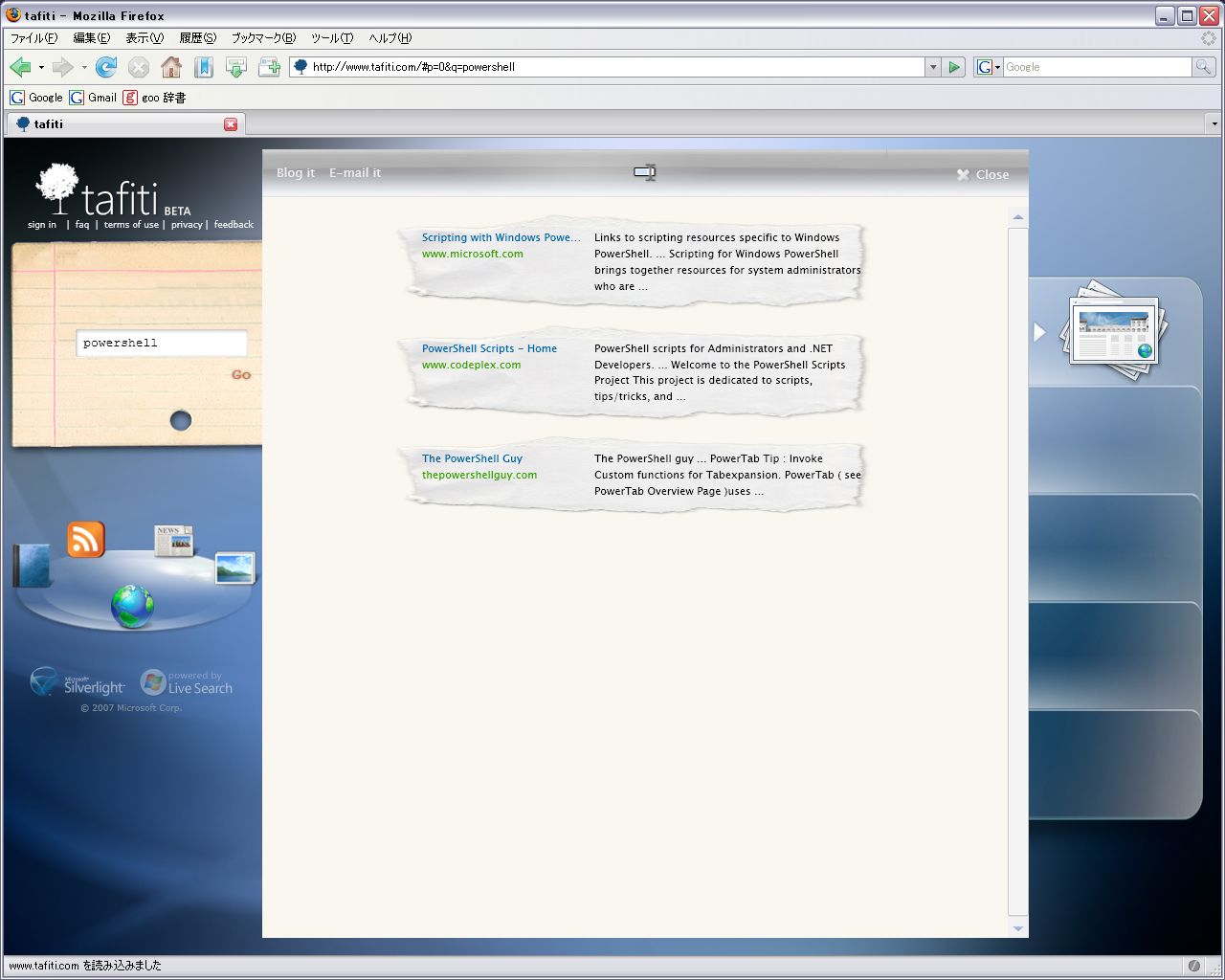Click the status bar security icon
The width and height of the screenshot is (1225, 980).
tap(1194, 966)
